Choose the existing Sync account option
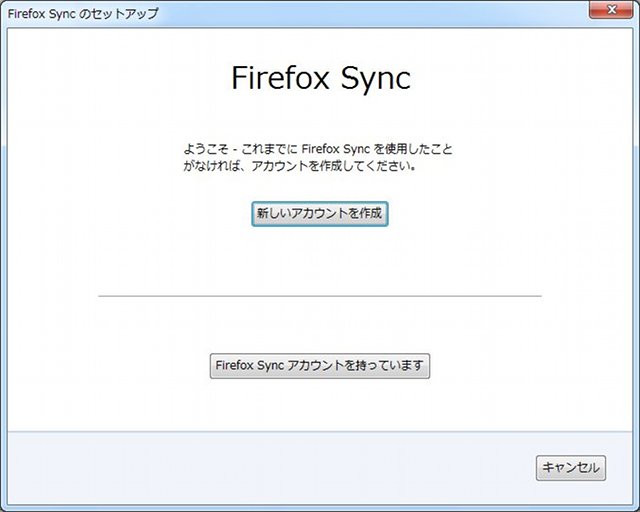 click(x=320, y=366)
